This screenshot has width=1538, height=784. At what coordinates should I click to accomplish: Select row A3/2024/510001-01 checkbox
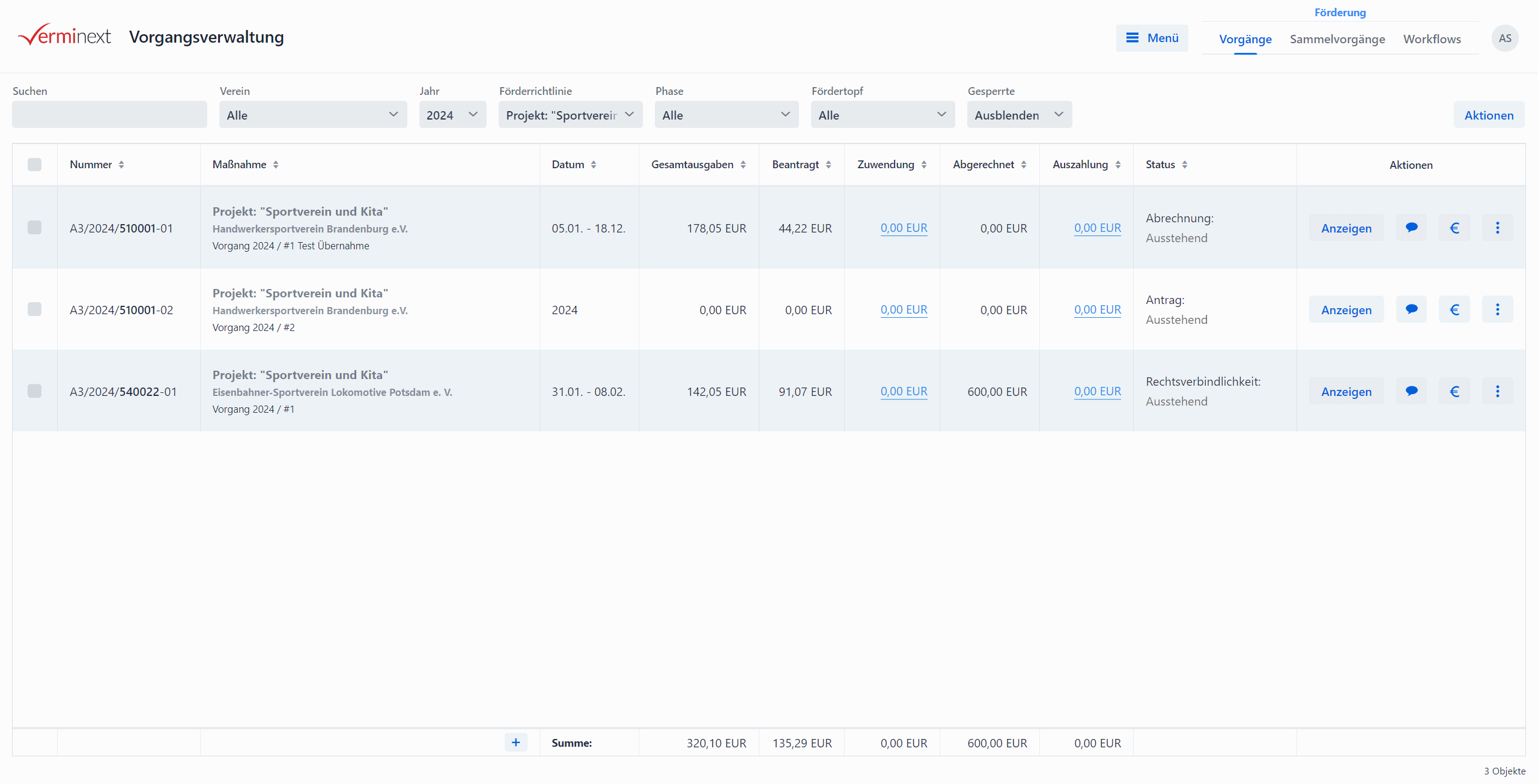(34, 227)
